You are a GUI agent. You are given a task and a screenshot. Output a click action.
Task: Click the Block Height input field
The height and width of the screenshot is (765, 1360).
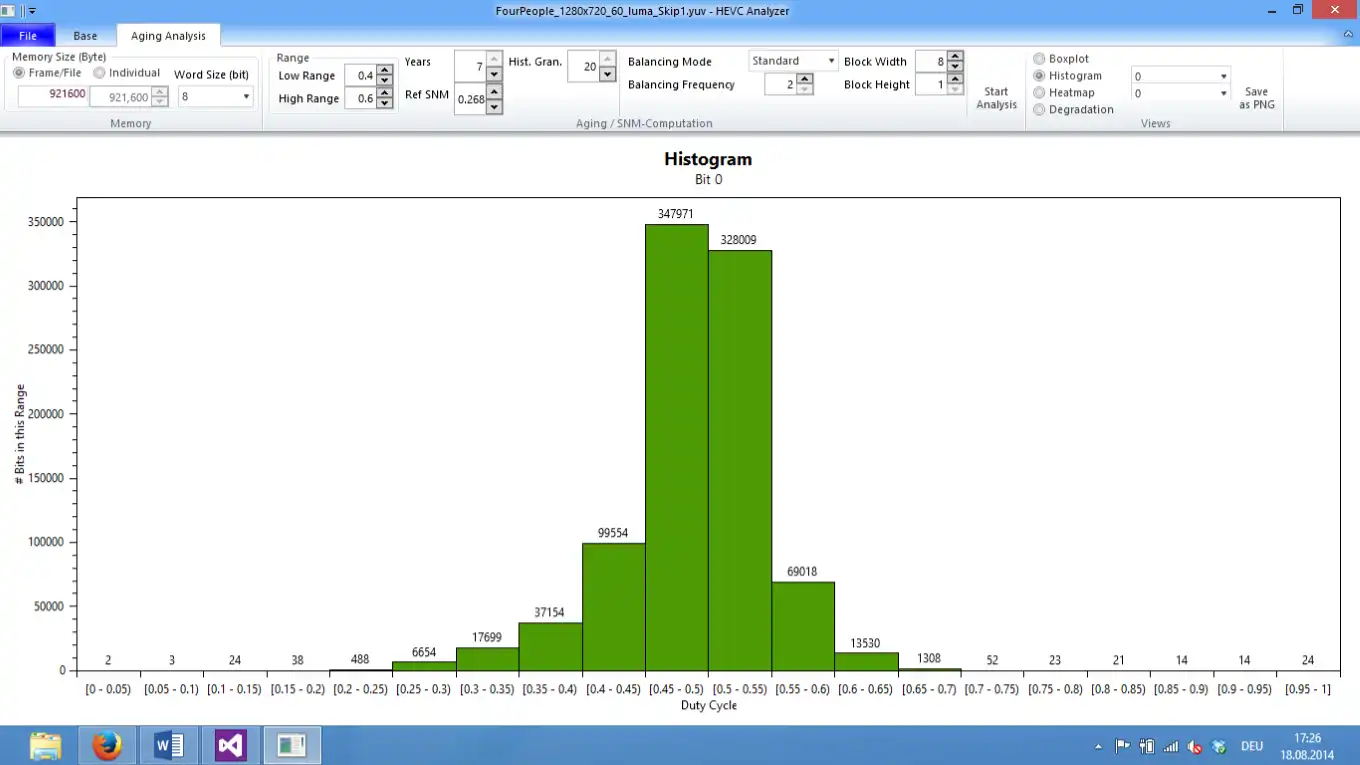tap(931, 85)
